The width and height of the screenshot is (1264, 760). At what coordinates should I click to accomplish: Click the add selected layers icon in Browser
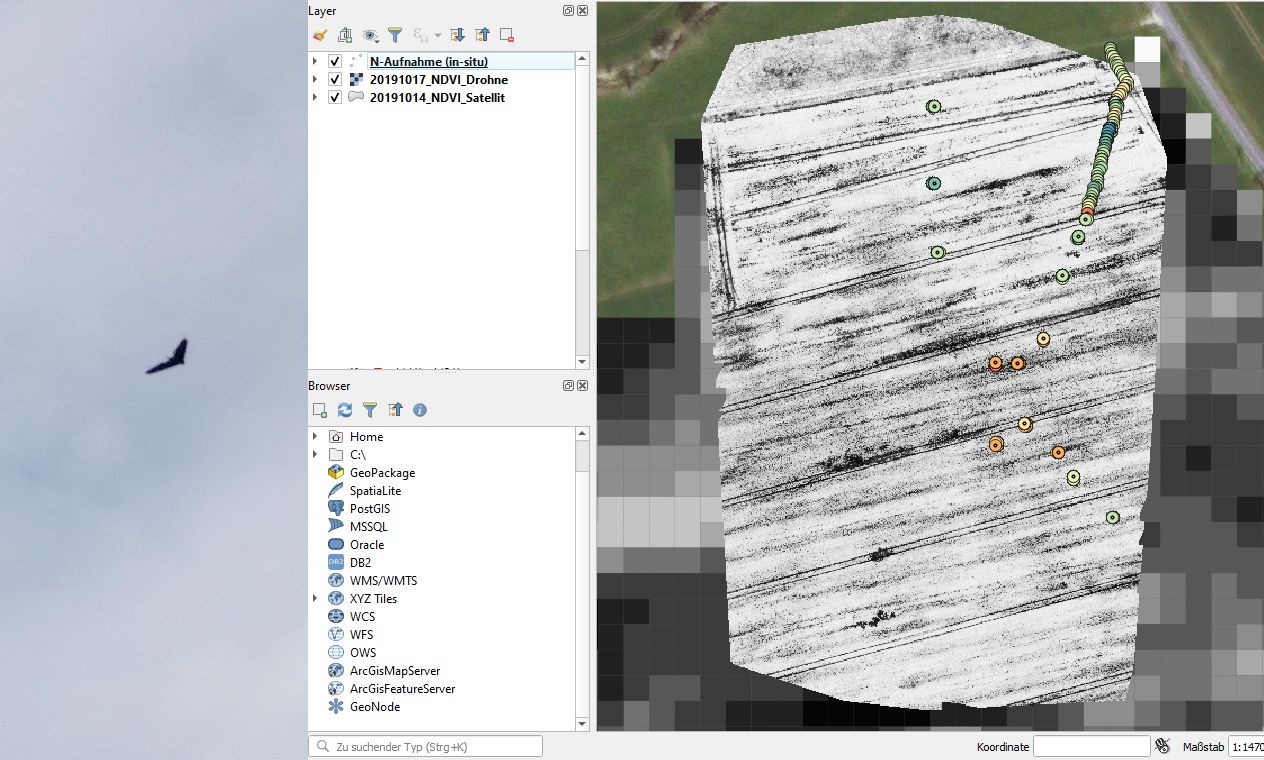tap(320, 410)
